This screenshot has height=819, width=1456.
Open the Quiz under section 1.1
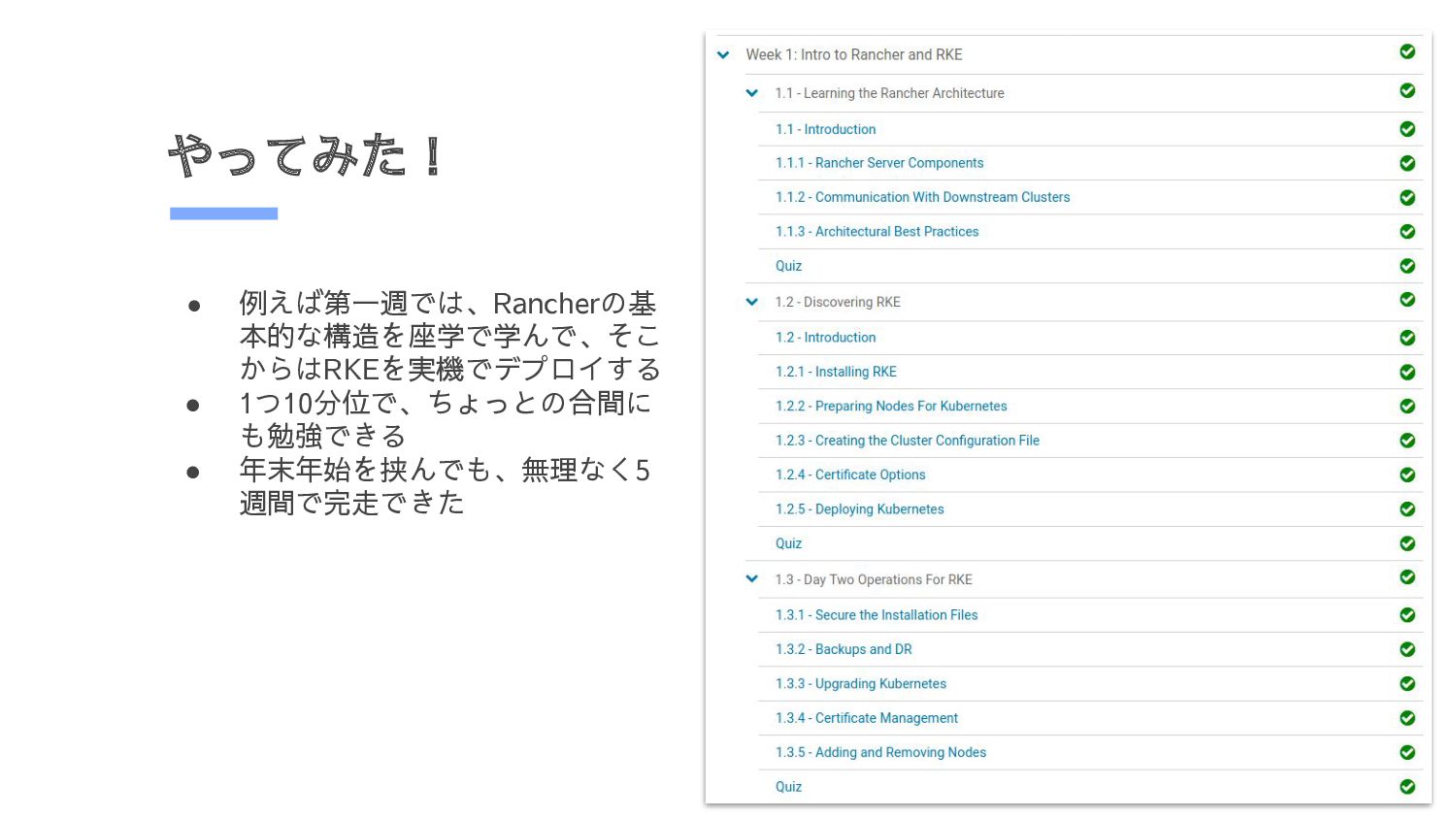coord(788,266)
